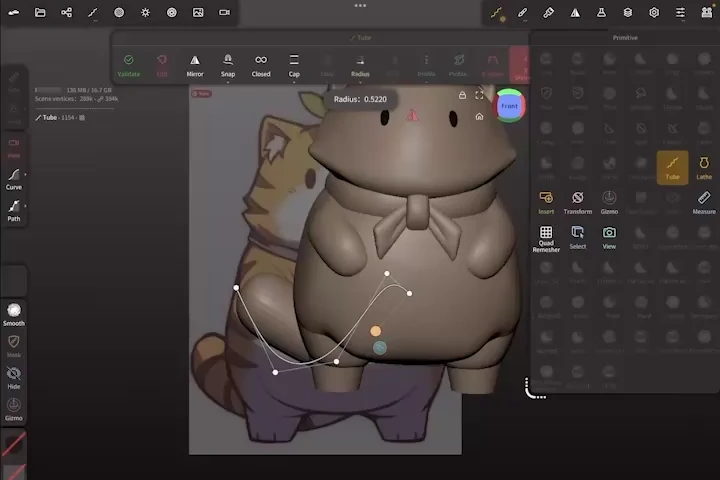Select the Transform tool
This screenshot has width=720, height=480.
(578, 203)
